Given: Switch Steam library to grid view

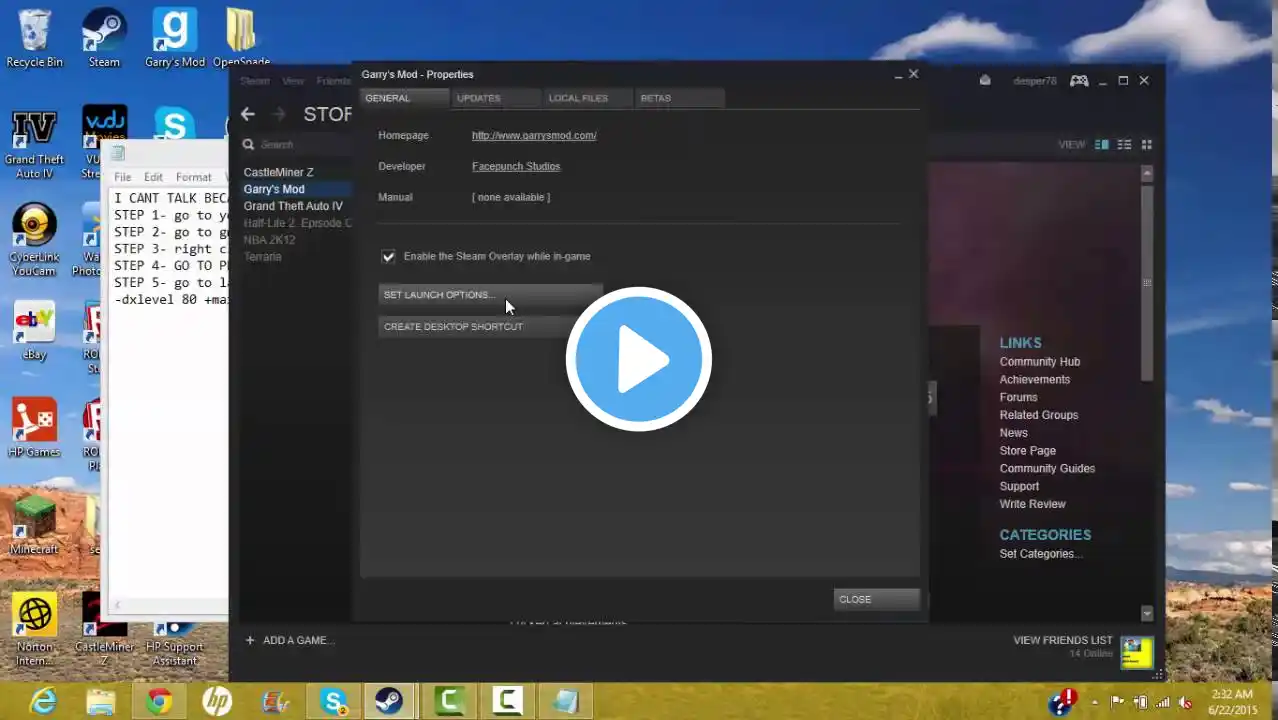Looking at the screenshot, I should tap(1147, 144).
